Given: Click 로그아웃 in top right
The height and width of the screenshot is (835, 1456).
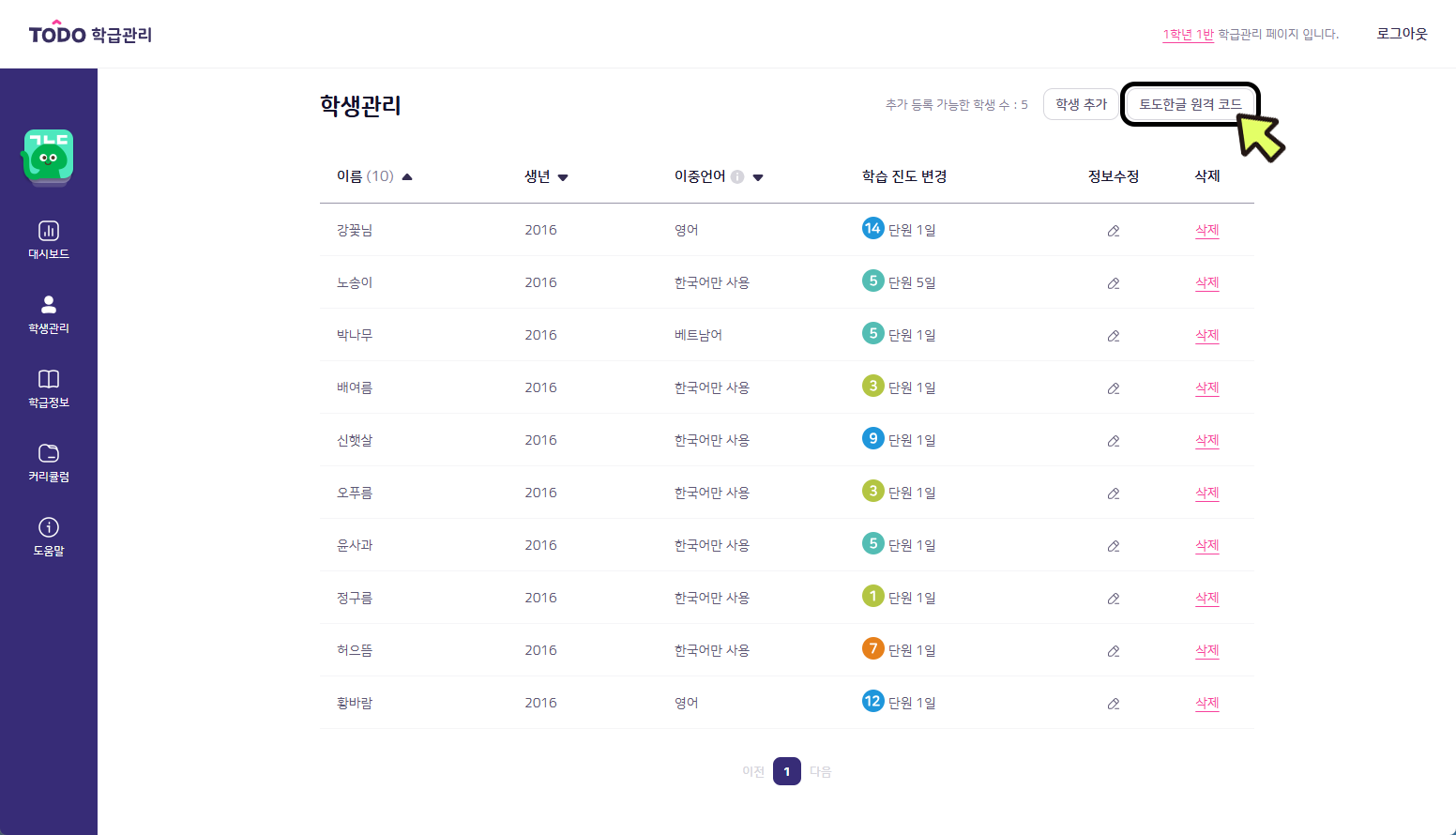Looking at the screenshot, I should tap(1402, 34).
